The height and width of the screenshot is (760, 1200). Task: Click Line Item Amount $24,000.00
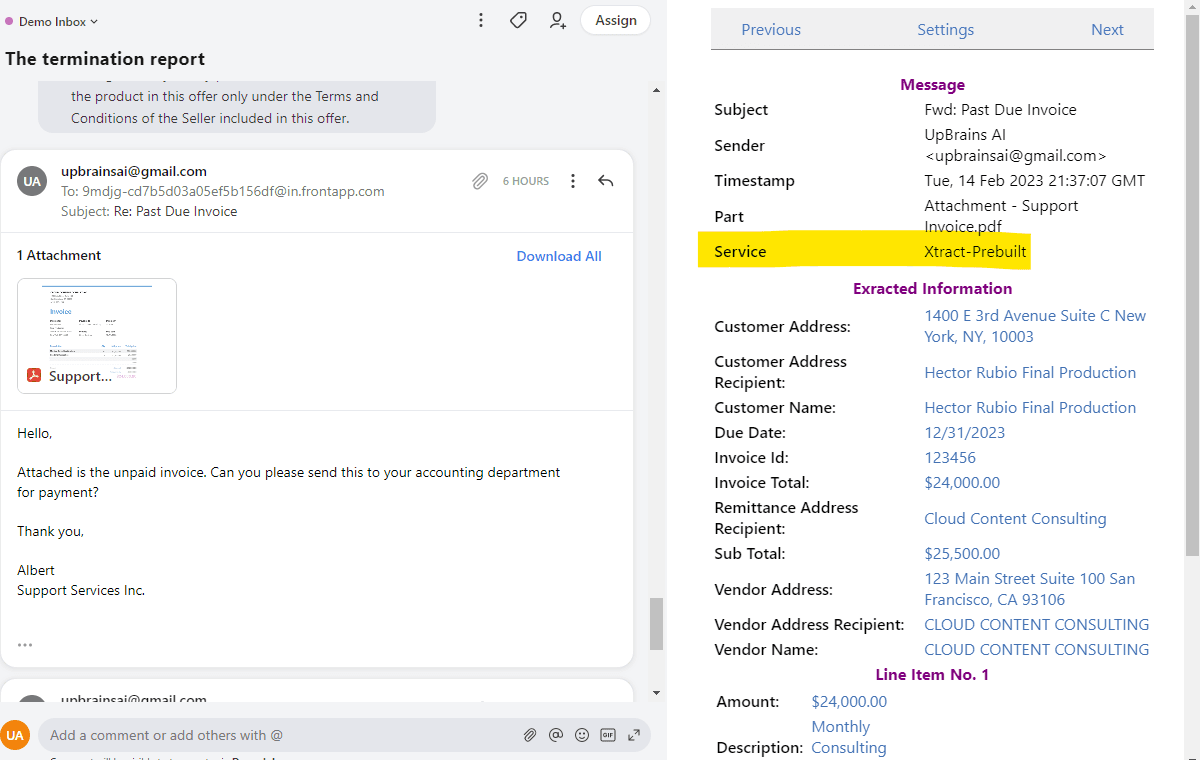pos(849,702)
